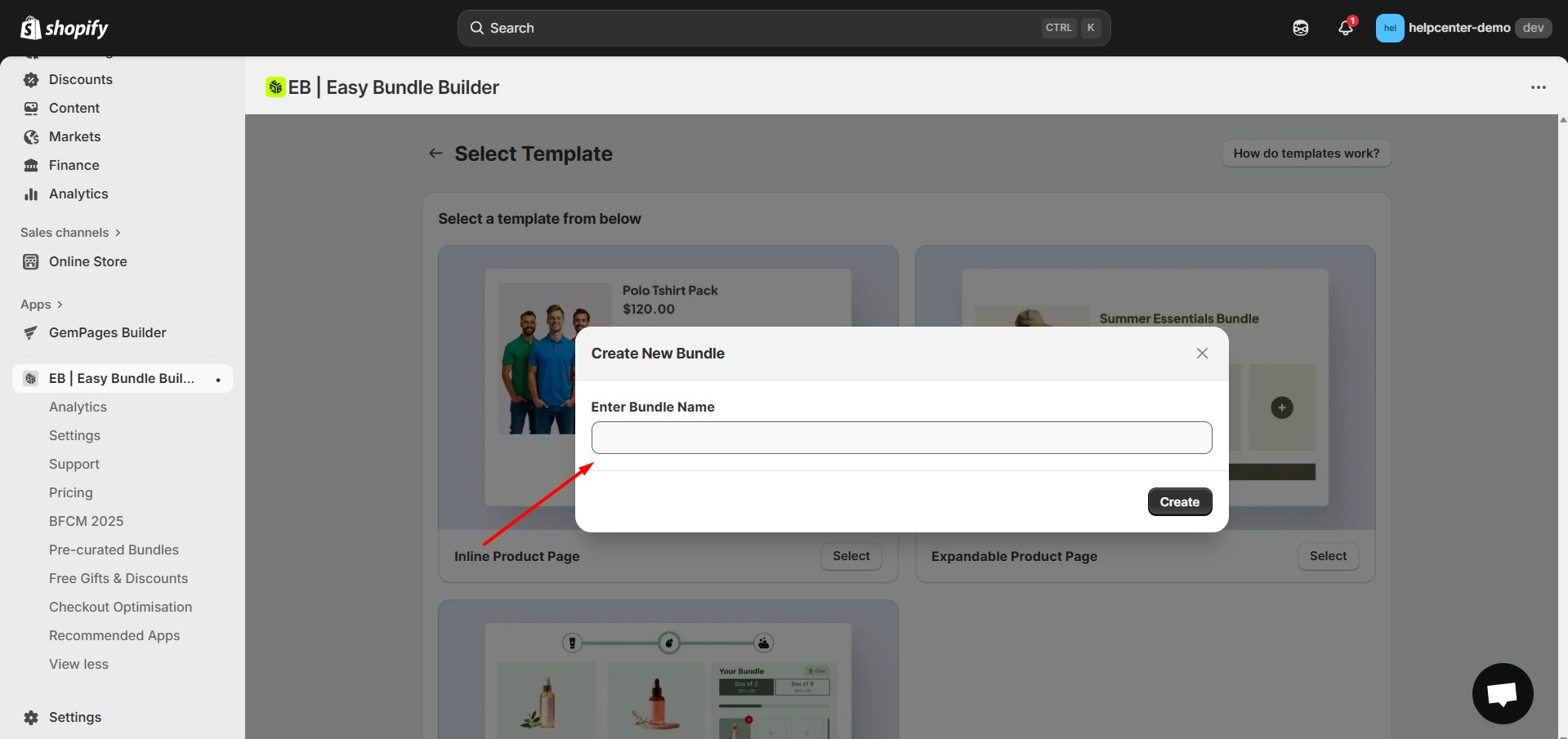Go back with Select Template arrow
The height and width of the screenshot is (739, 1568).
436,154
